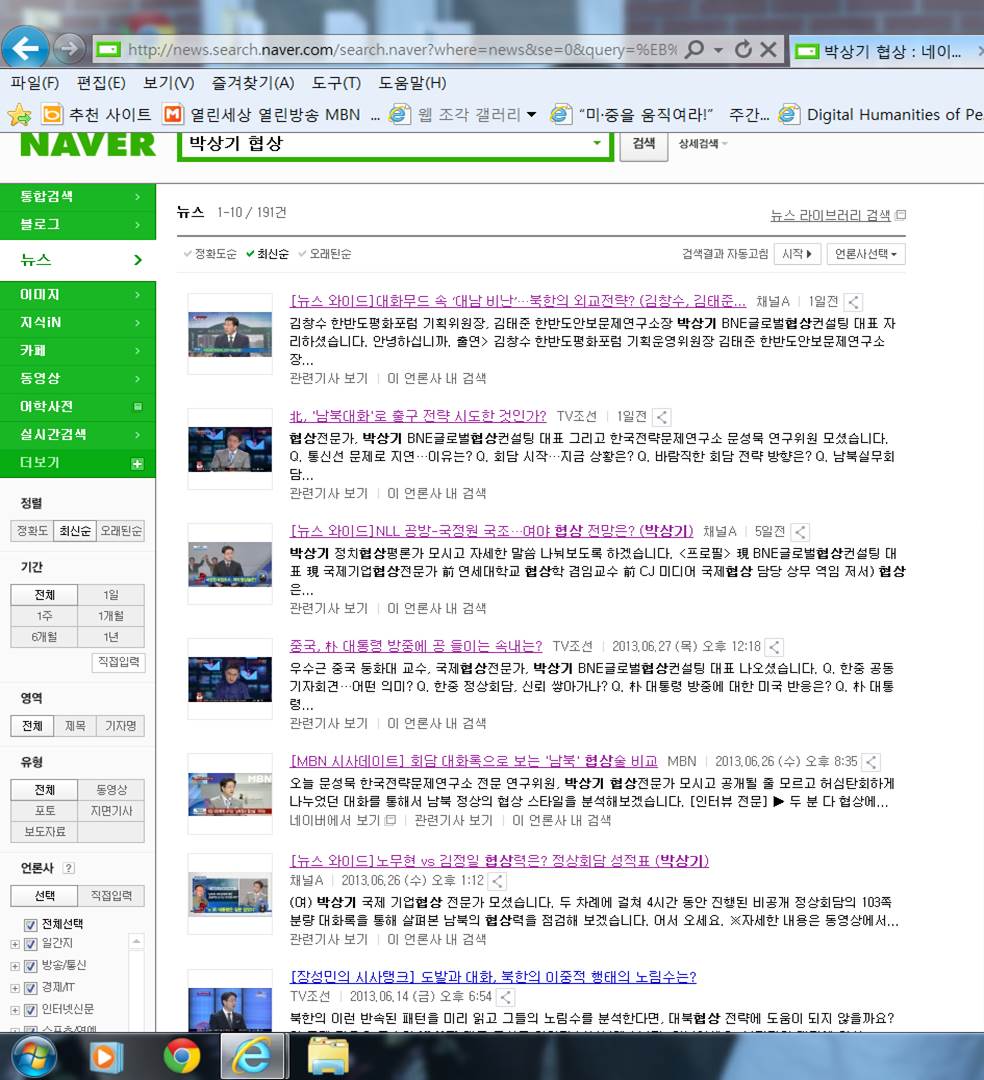This screenshot has width=984, height=1080.
Task: Click the Favorites star icon in bookmarks bar
Action: [18, 114]
